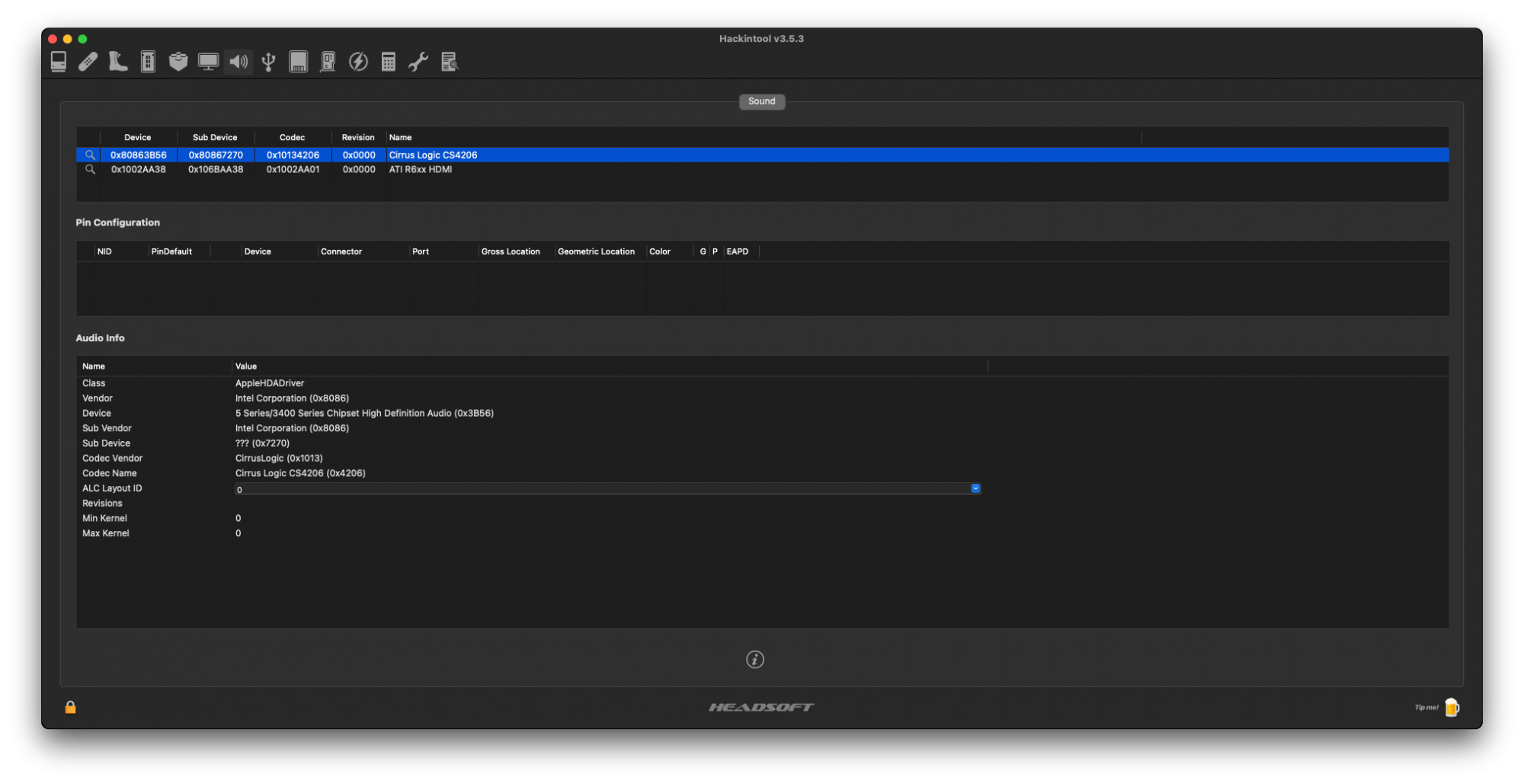Click the Color column header
Screen dimensions: 1524x784
point(660,251)
